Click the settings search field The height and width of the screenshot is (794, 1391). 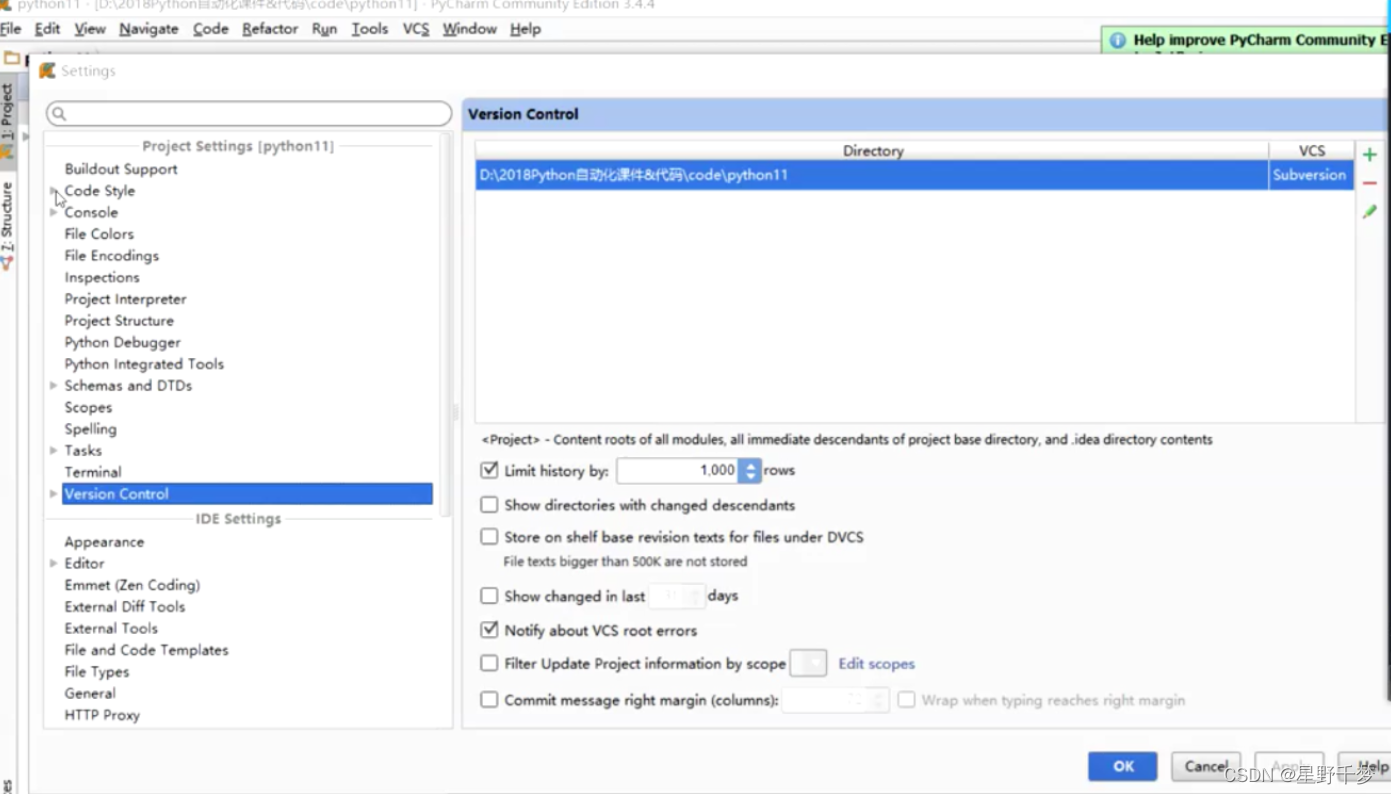point(249,114)
